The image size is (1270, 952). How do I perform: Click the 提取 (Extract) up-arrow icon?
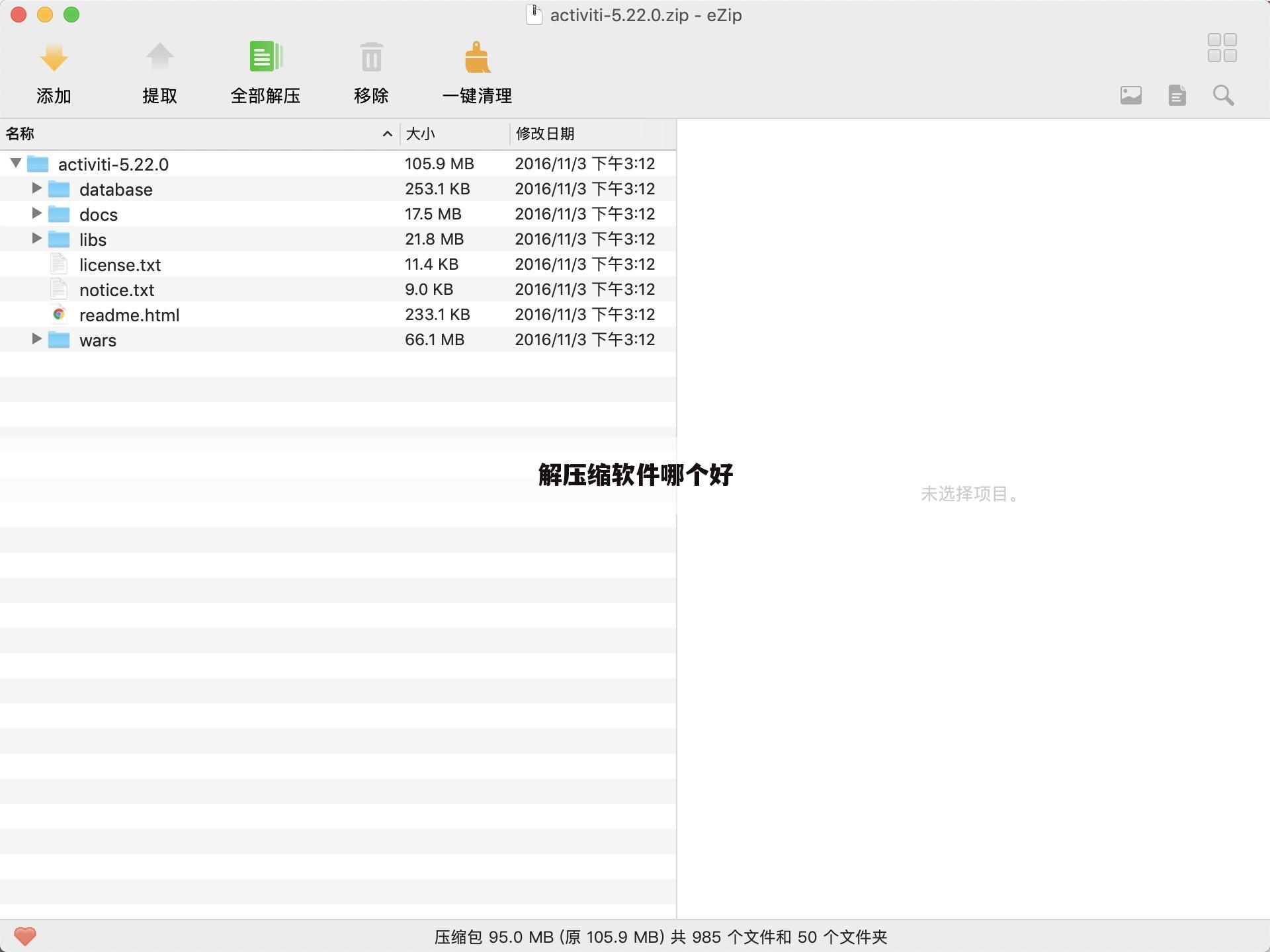click(x=159, y=58)
